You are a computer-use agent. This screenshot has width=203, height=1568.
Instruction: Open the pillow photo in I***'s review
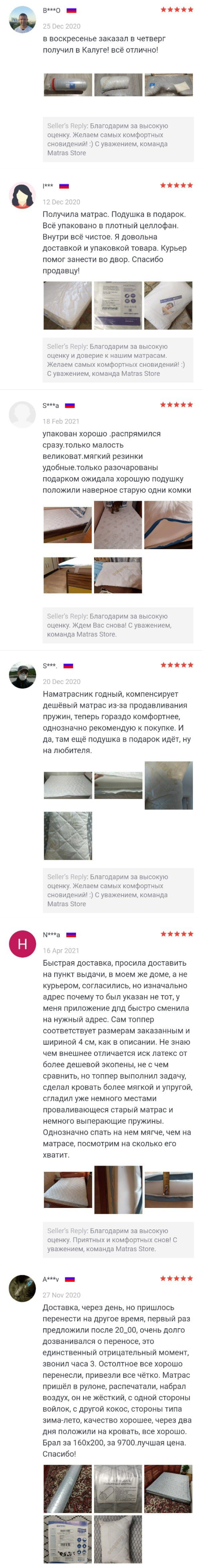(168, 305)
